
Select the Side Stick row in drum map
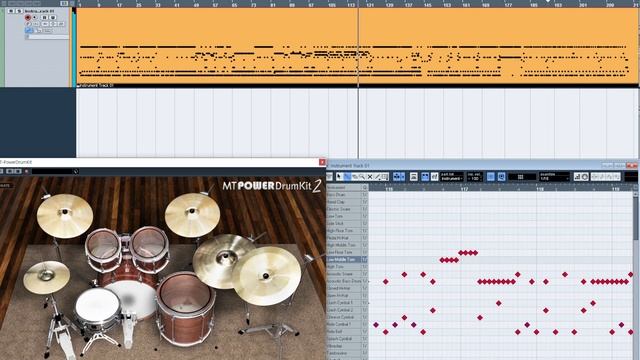coord(344,223)
